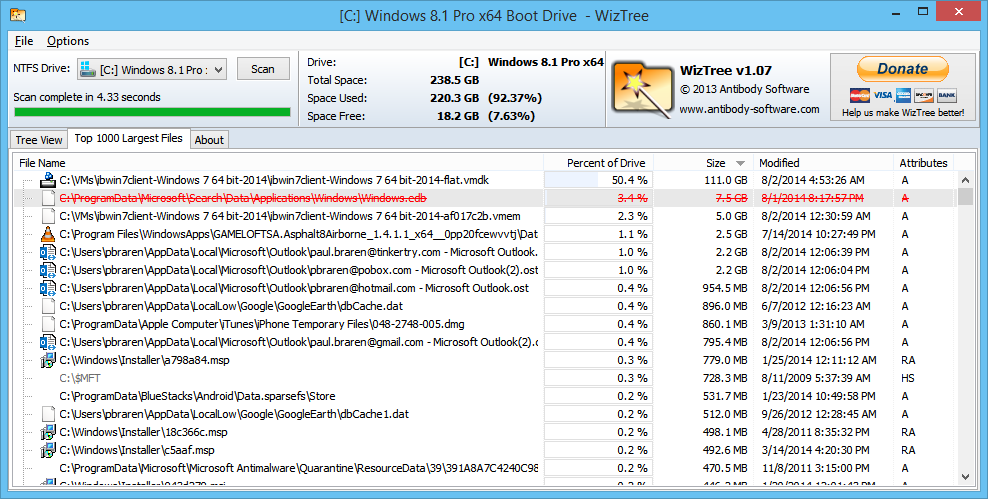
Task: Click the 779.0 MB size cell
Action: (725, 360)
